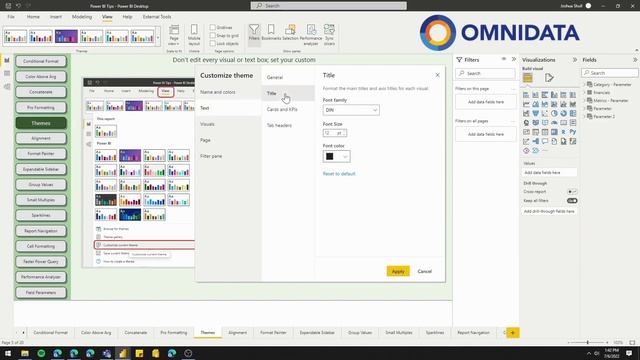
Task: Open Spotify from the taskbar
Action: point(41,353)
